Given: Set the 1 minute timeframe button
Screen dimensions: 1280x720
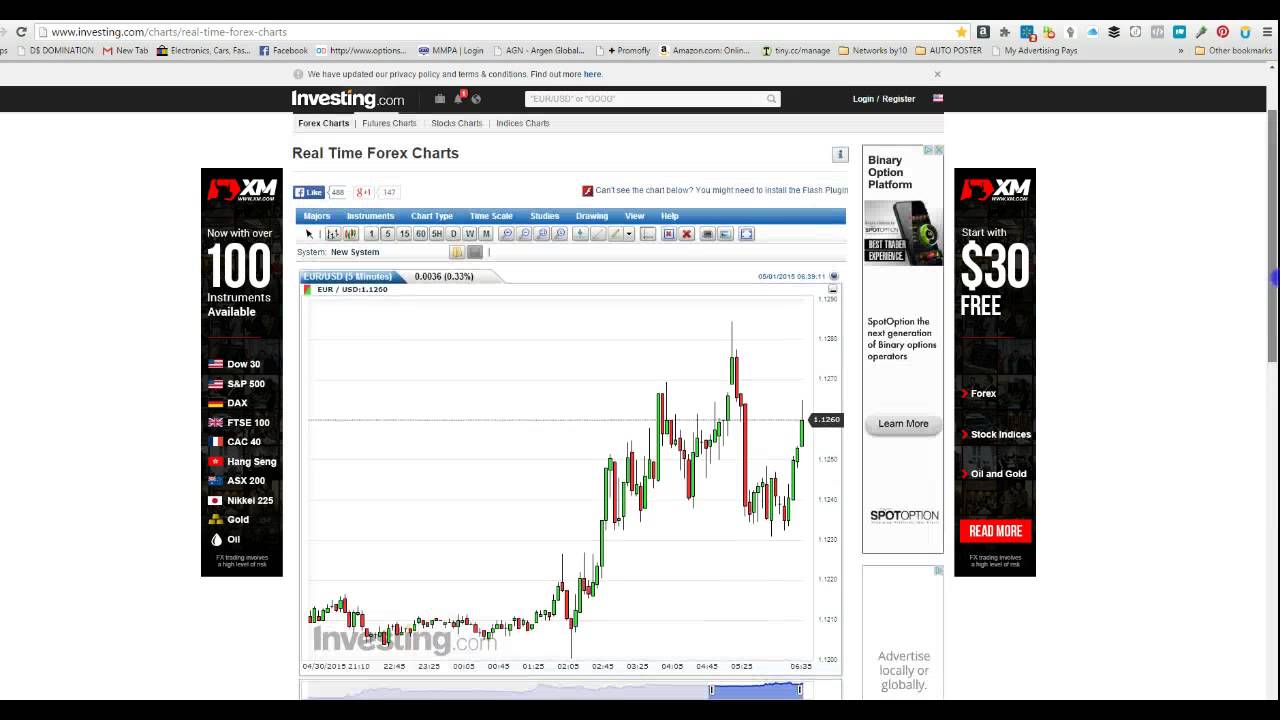Looking at the screenshot, I should pyautogui.click(x=371, y=234).
